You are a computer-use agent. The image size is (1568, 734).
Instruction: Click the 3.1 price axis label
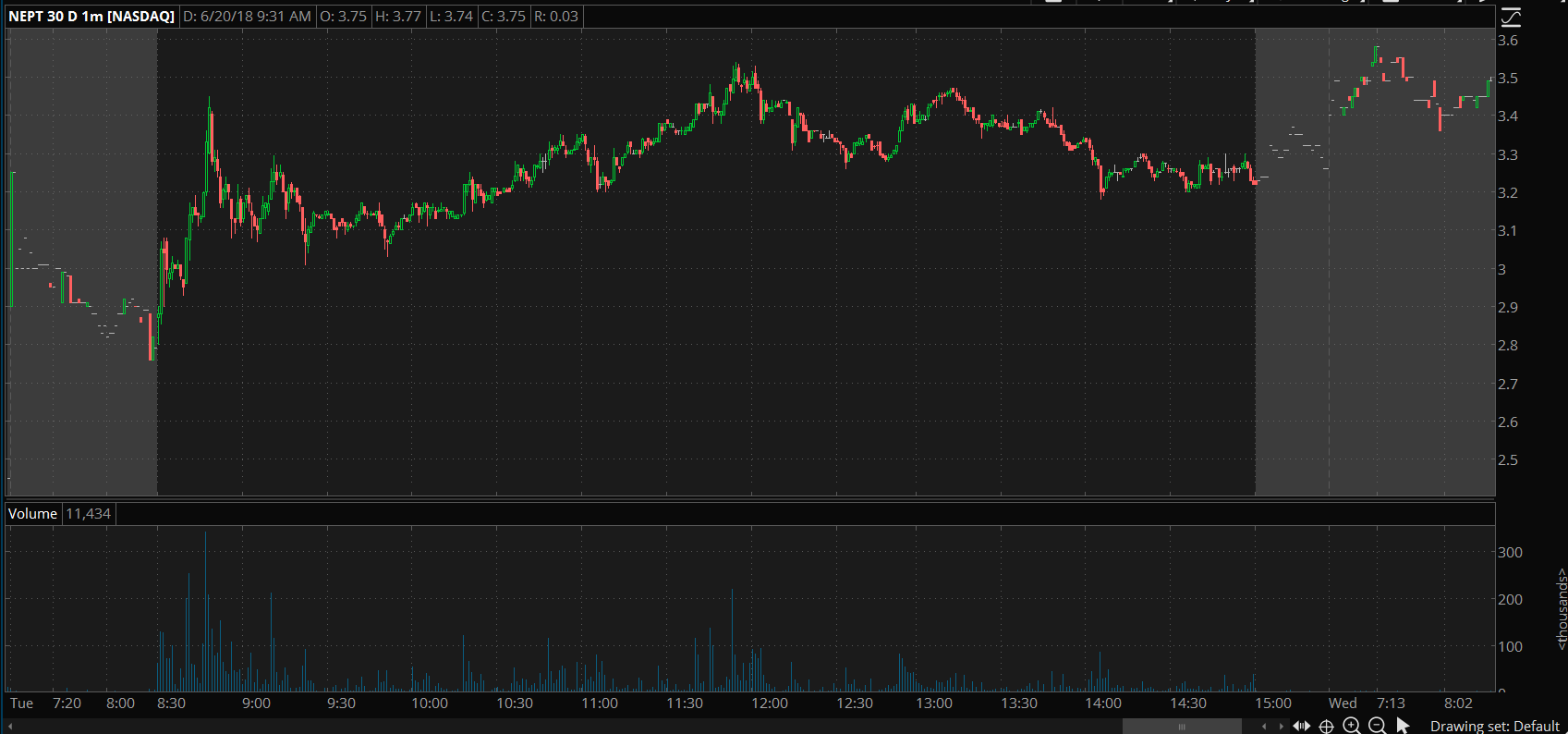[x=1508, y=231]
